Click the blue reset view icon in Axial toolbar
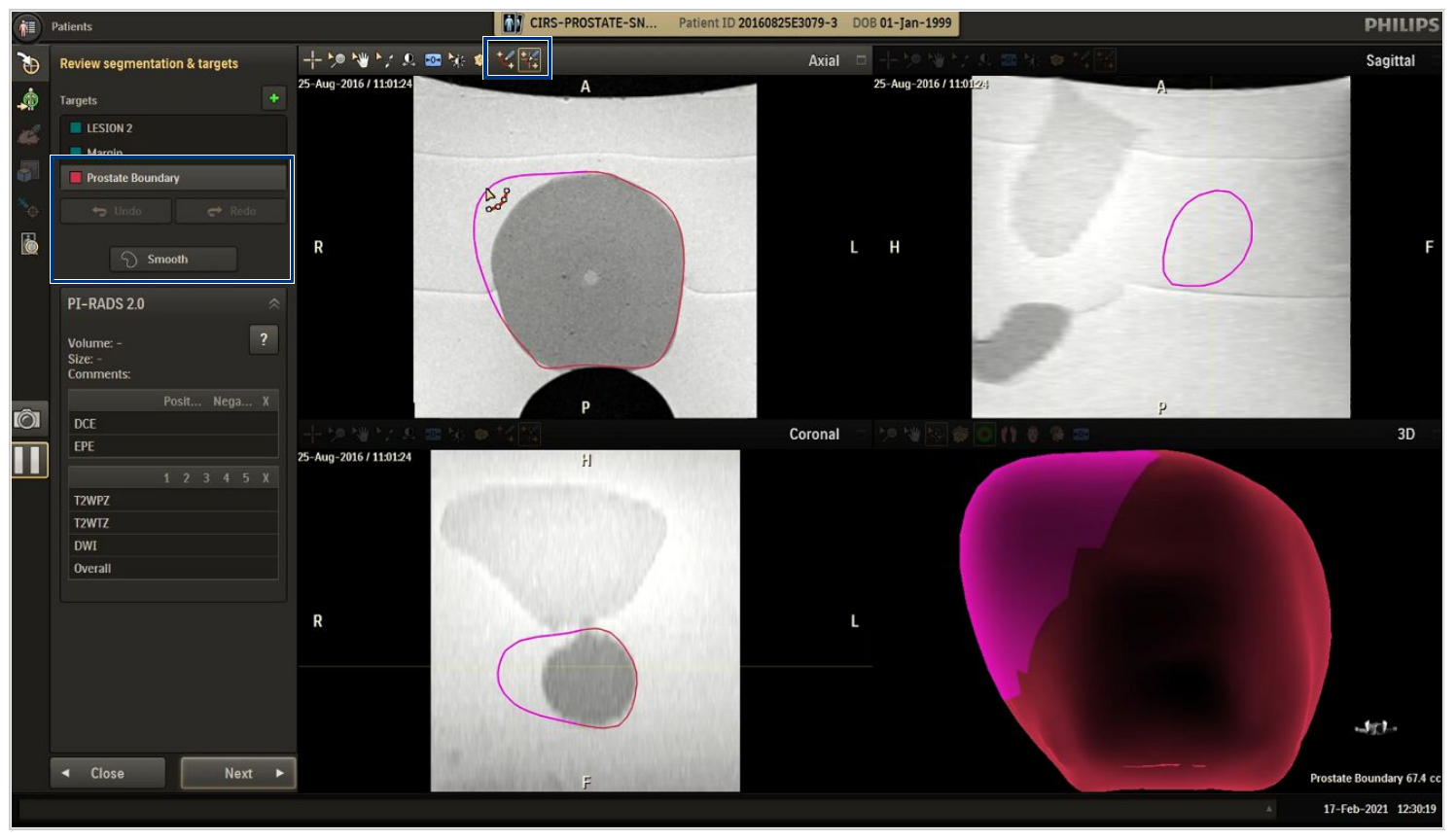 pos(433,60)
